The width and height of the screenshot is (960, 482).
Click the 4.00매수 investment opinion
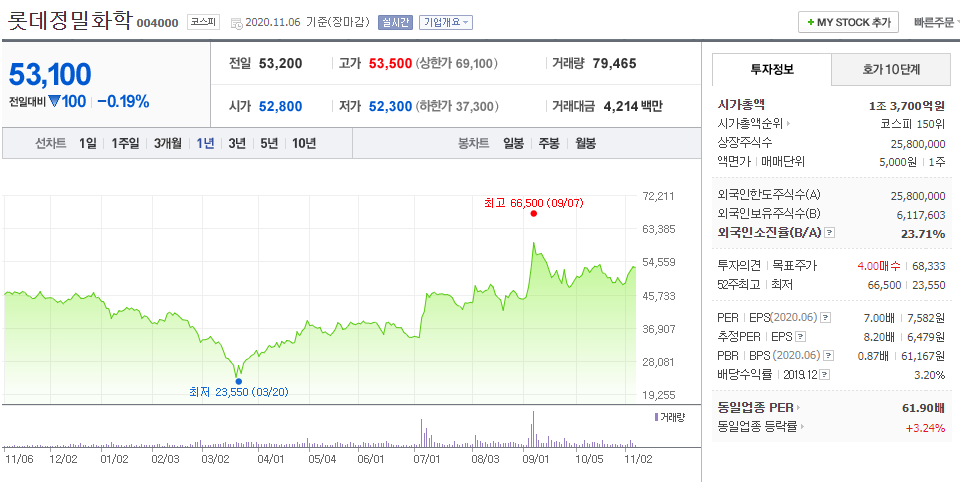coord(879,266)
